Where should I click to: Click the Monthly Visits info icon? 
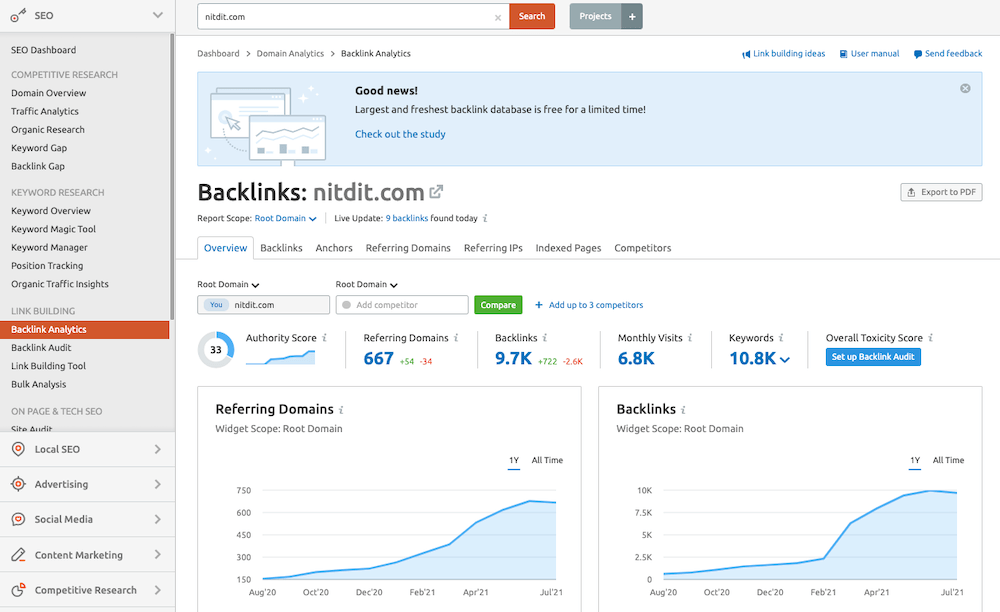pyautogui.click(x=690, y=338)
